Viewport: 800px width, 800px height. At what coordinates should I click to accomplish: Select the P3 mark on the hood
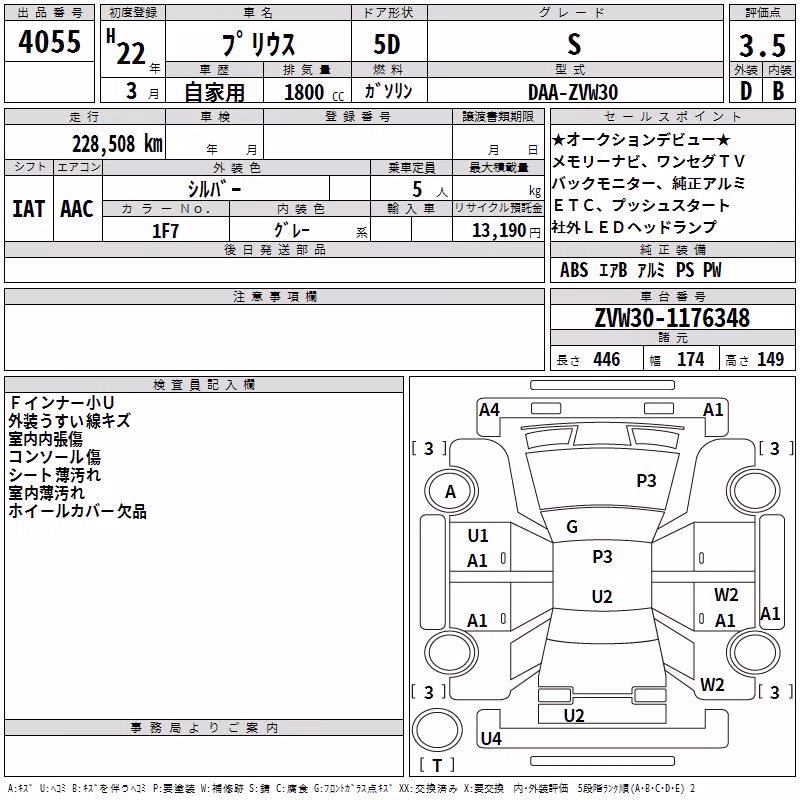click(x=646, y=481)
